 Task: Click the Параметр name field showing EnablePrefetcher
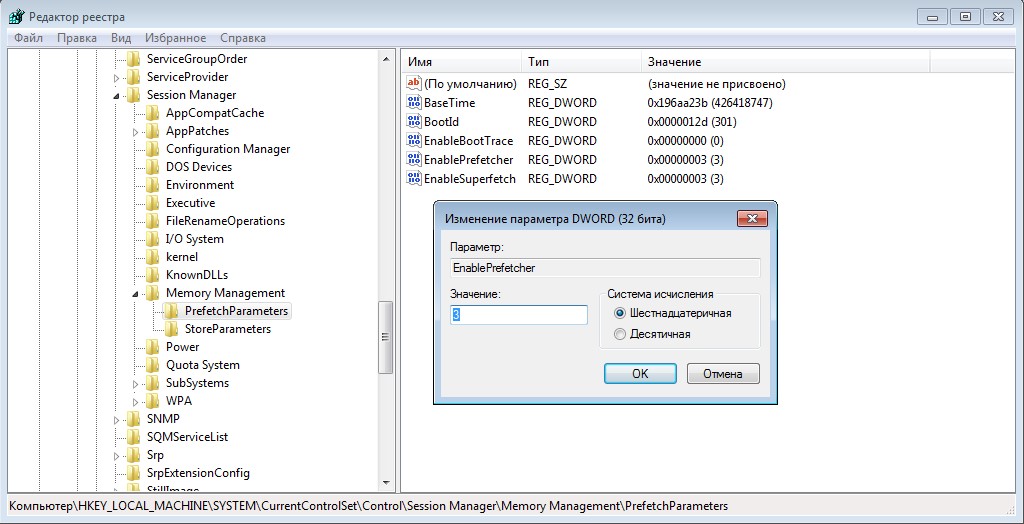(605, 268)
